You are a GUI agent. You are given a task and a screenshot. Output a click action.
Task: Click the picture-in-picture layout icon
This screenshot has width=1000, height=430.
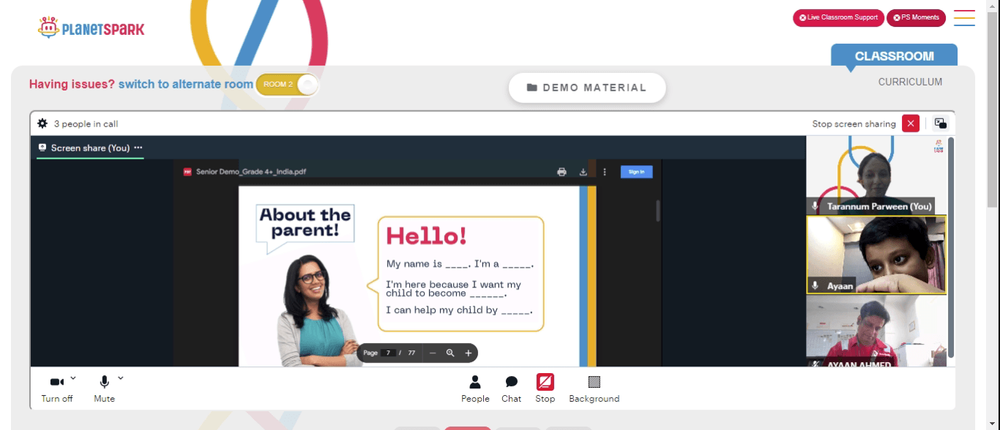[940, 124]
